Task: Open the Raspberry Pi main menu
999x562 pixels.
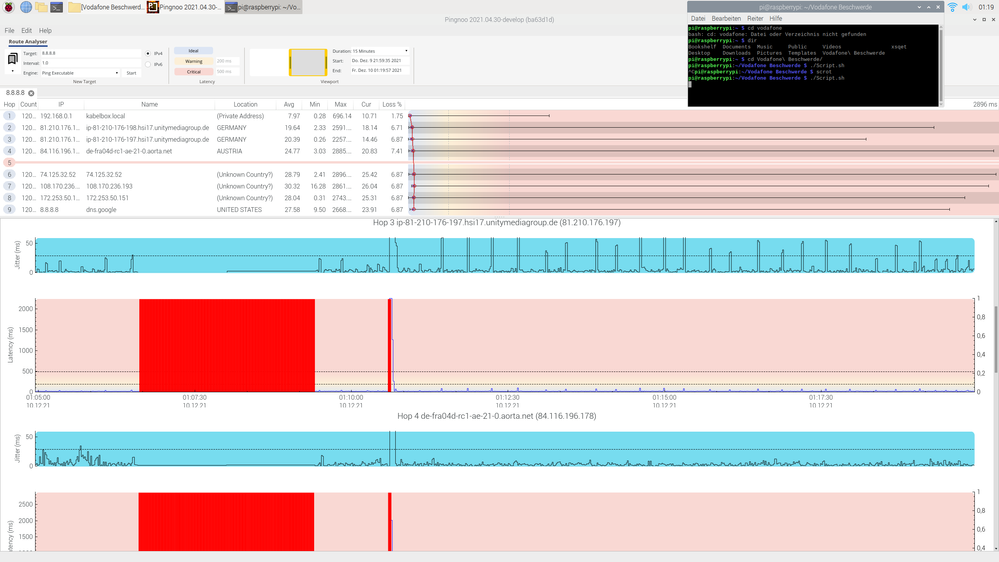Action: 8,7
